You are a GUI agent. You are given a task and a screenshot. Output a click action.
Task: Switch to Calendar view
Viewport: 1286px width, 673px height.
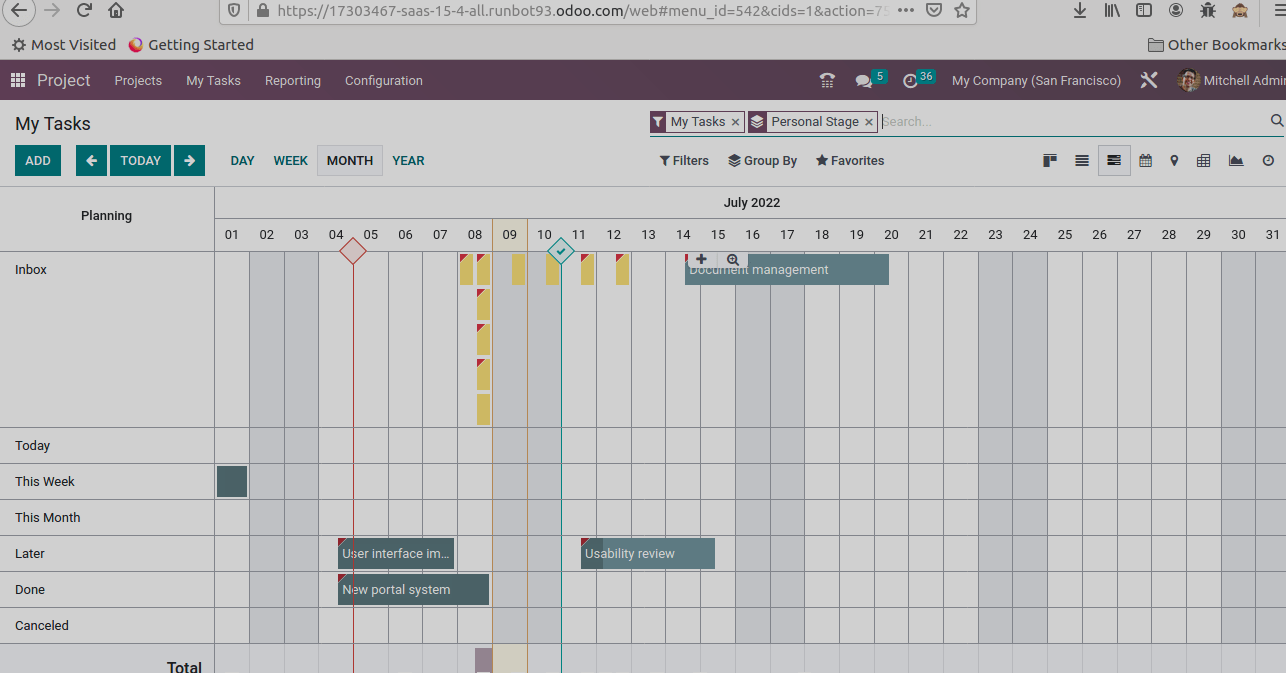(x=1146, y=160)
